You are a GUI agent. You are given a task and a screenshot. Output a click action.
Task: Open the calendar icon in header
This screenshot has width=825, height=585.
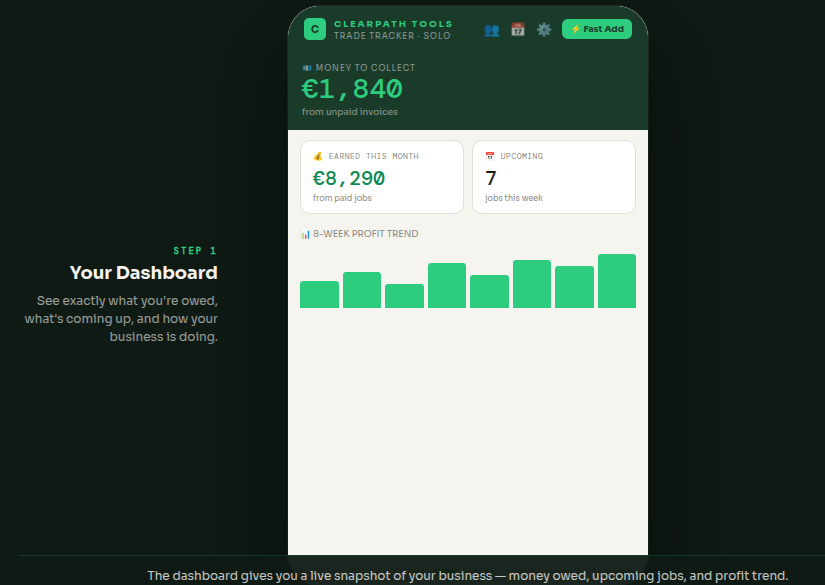coord(518,29)
